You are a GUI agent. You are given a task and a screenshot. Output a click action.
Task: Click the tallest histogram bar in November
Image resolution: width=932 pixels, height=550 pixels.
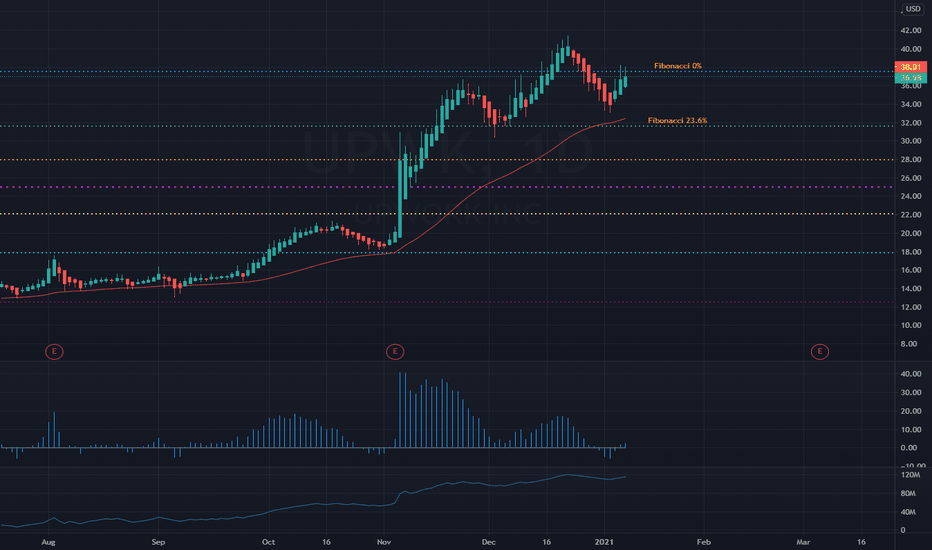(399, 410)
